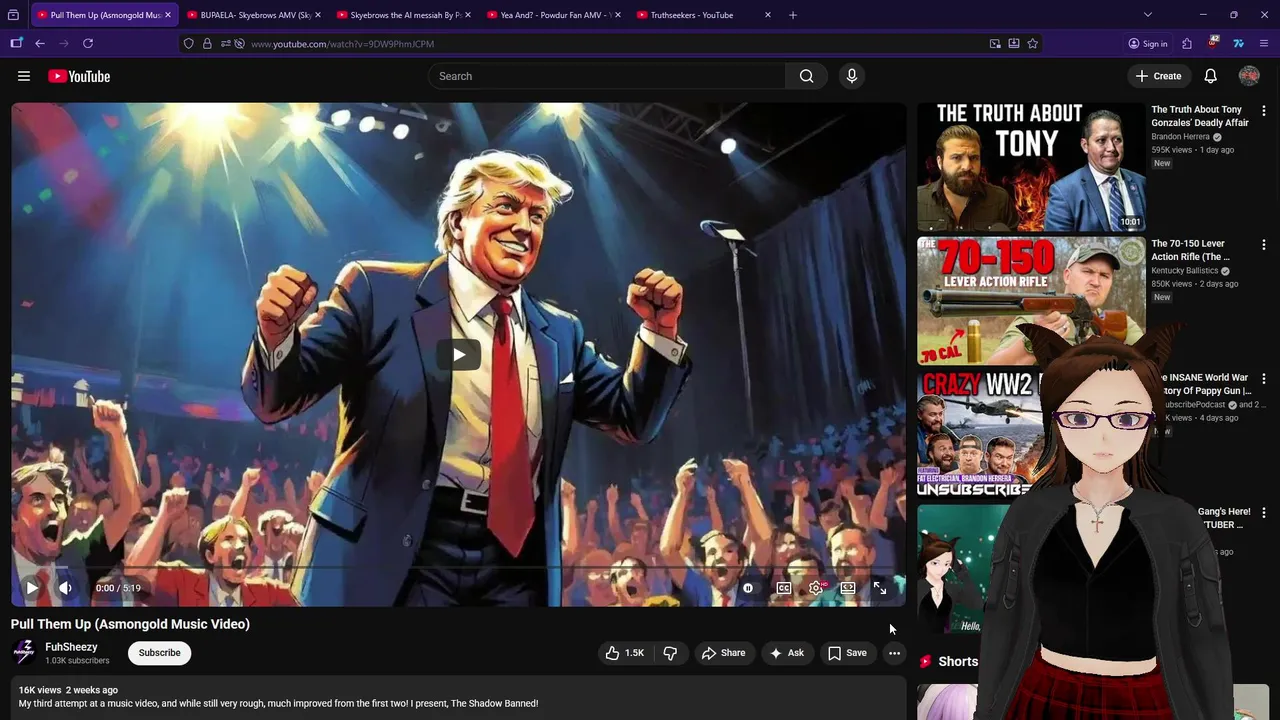
Task: Save the video to a playlist
Action: tap(847, 653)
